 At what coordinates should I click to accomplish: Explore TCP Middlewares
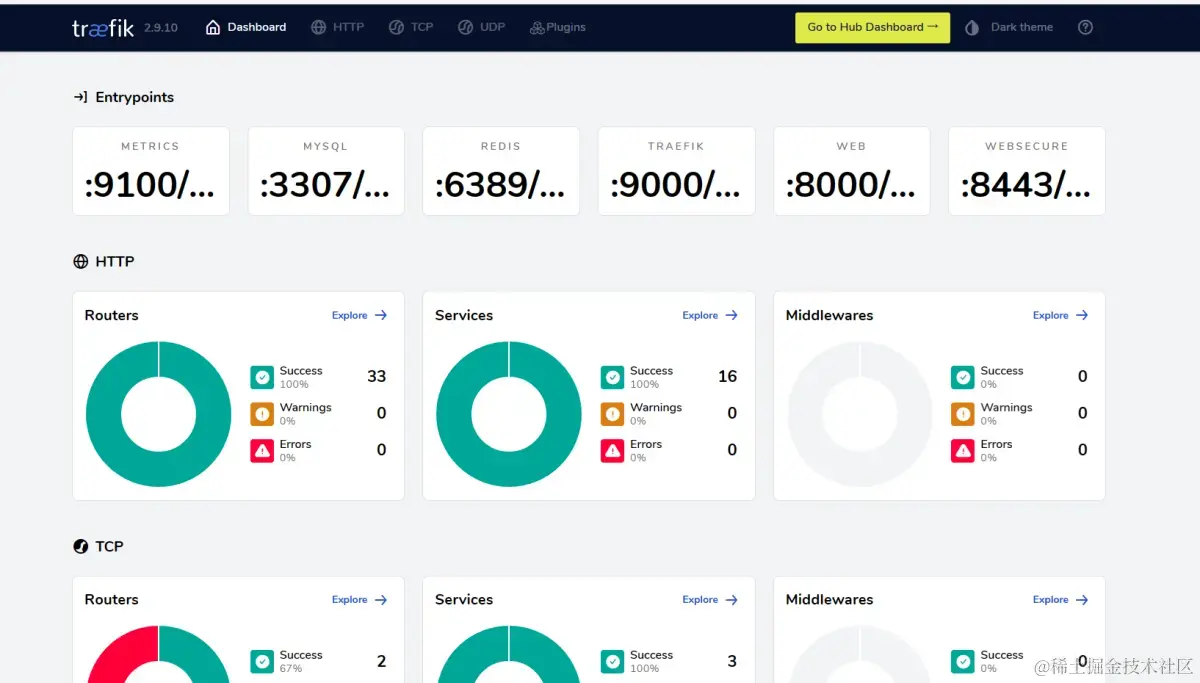[1061, 600]
